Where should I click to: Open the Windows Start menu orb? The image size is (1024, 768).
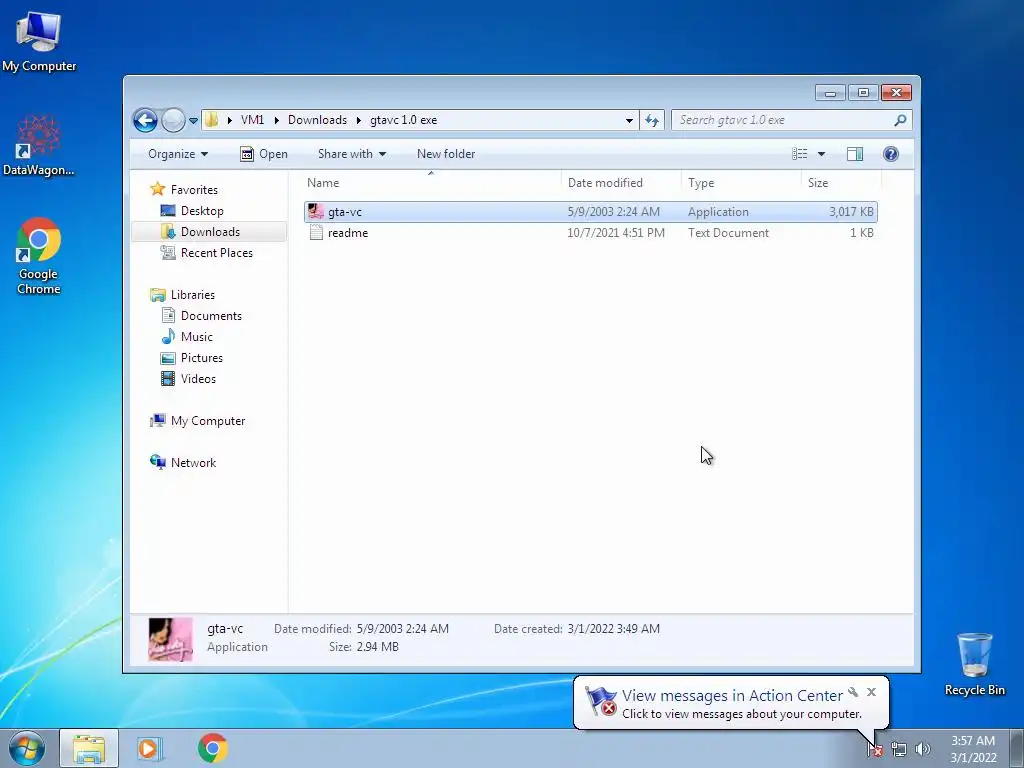pos(26,748)
